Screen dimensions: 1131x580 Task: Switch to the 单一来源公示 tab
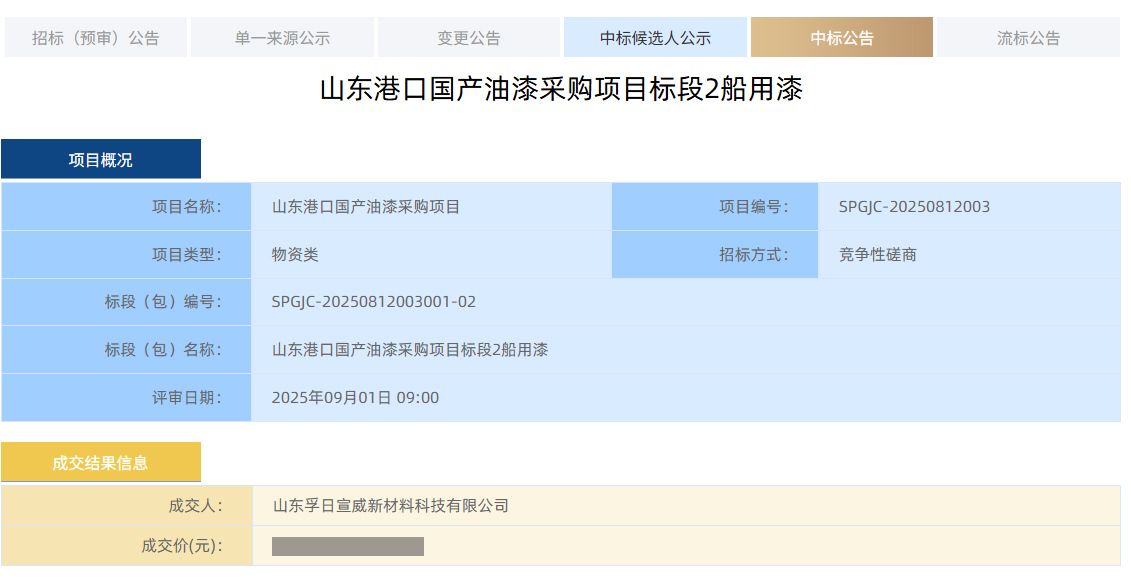(x=282, y=38)
